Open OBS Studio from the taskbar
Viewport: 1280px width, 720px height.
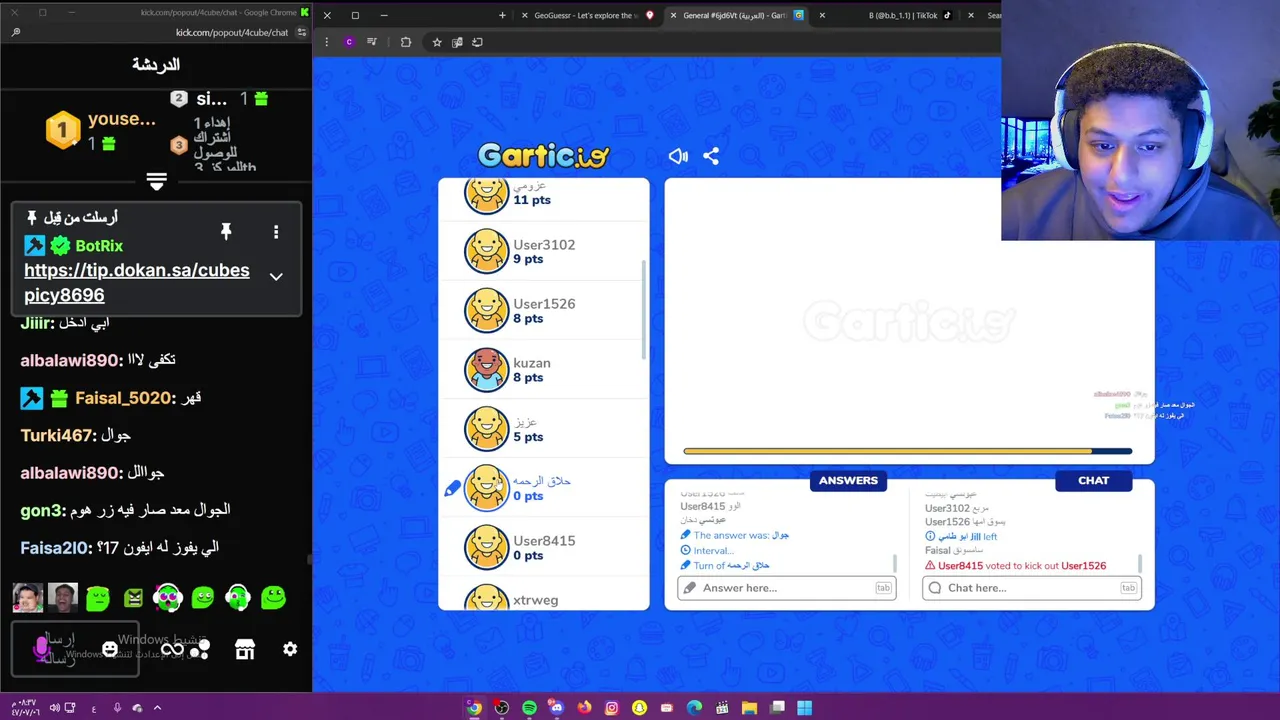pyautogui.click(x=501, y=708)
